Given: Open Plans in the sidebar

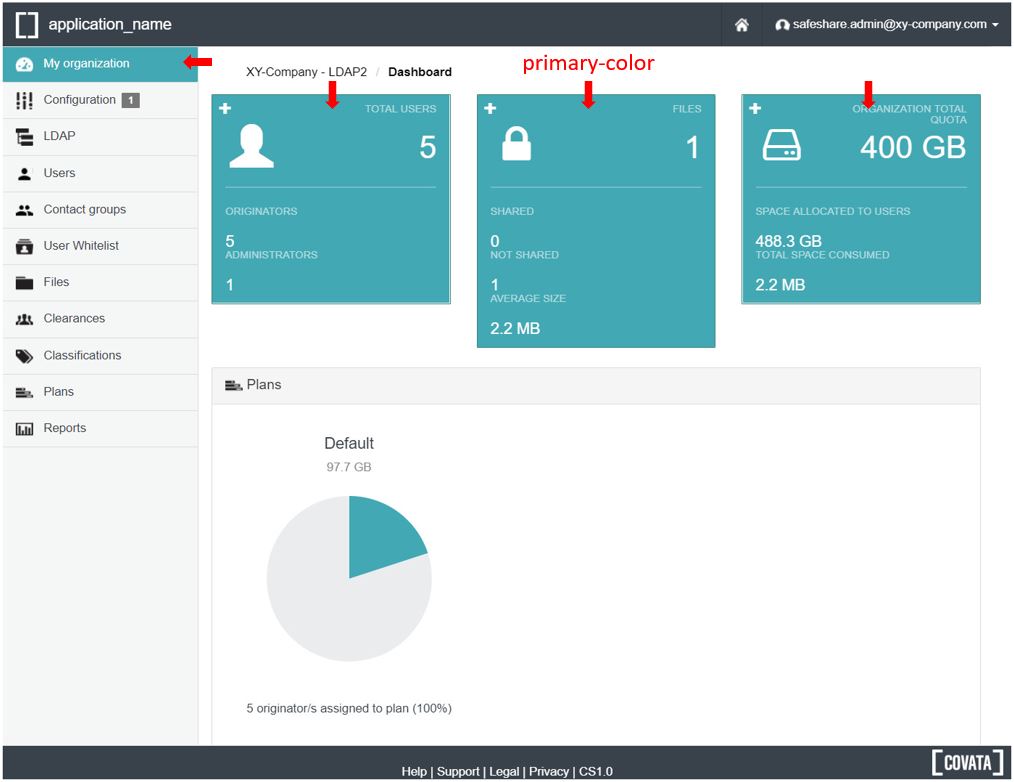Looking at the screenshot, I should pyautogui.click(x=100, y=391).
